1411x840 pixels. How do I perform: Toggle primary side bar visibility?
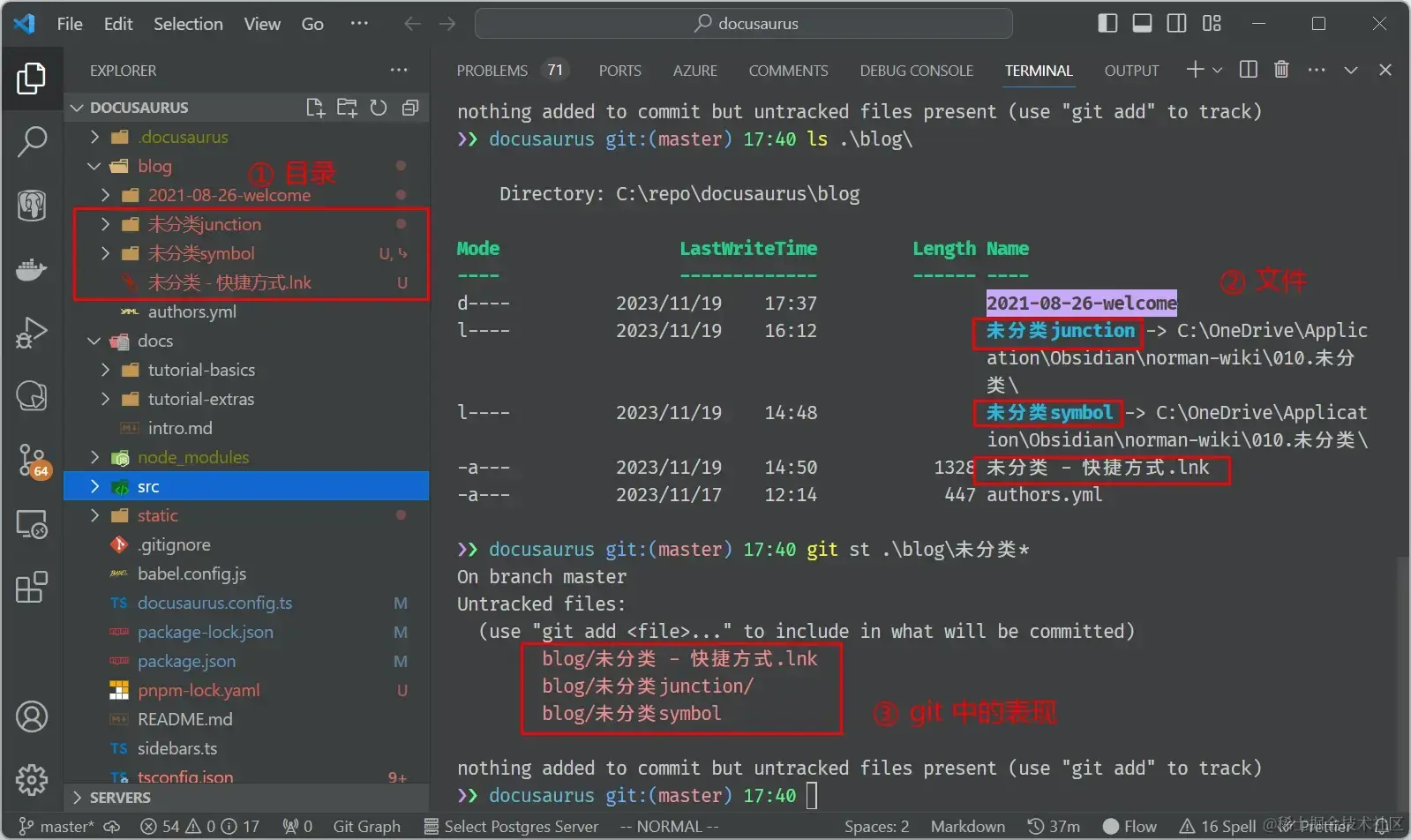pyautogui.click(x=1107, y=24)
